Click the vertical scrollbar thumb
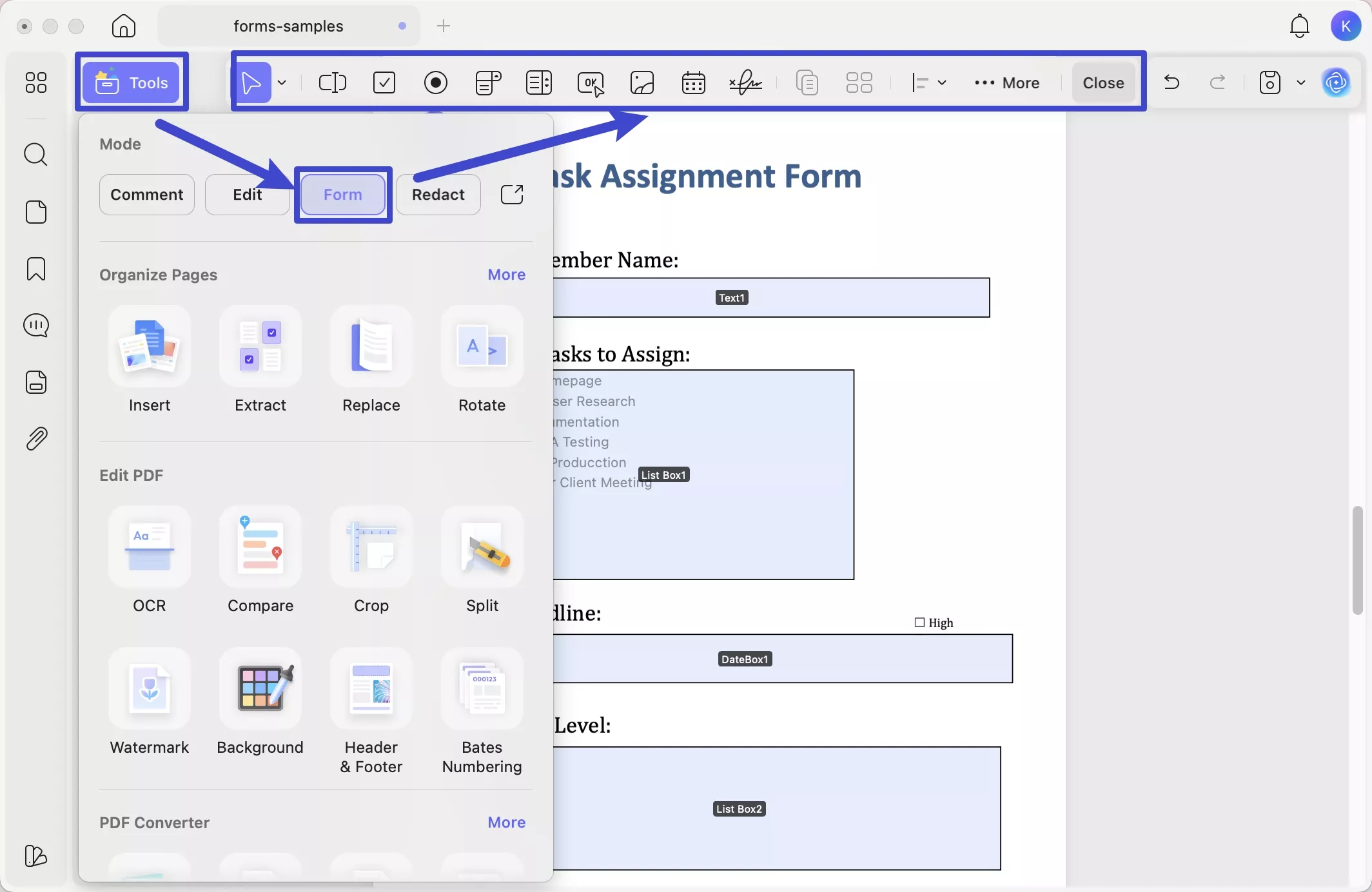Viewport: 1372px width, 892px height. click(1357, 561)
